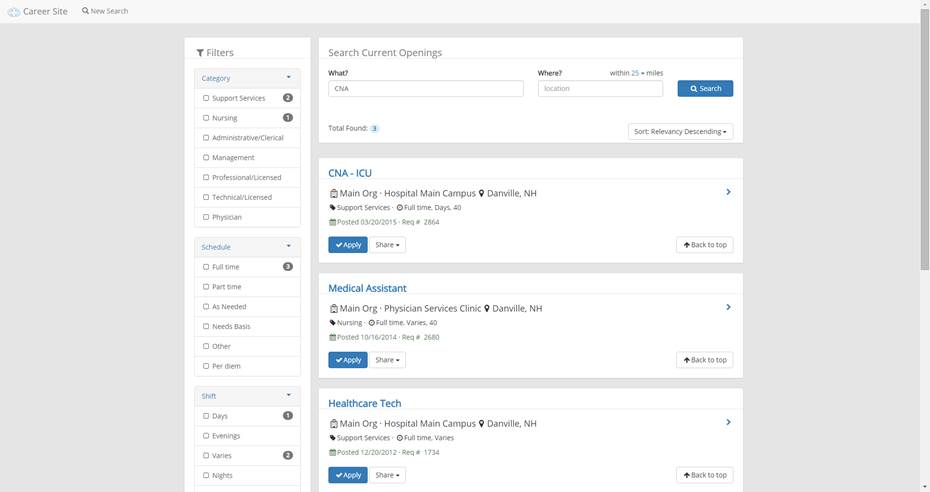Open the Sort: Relevancy Descending dropdown

tap(681, 131)
